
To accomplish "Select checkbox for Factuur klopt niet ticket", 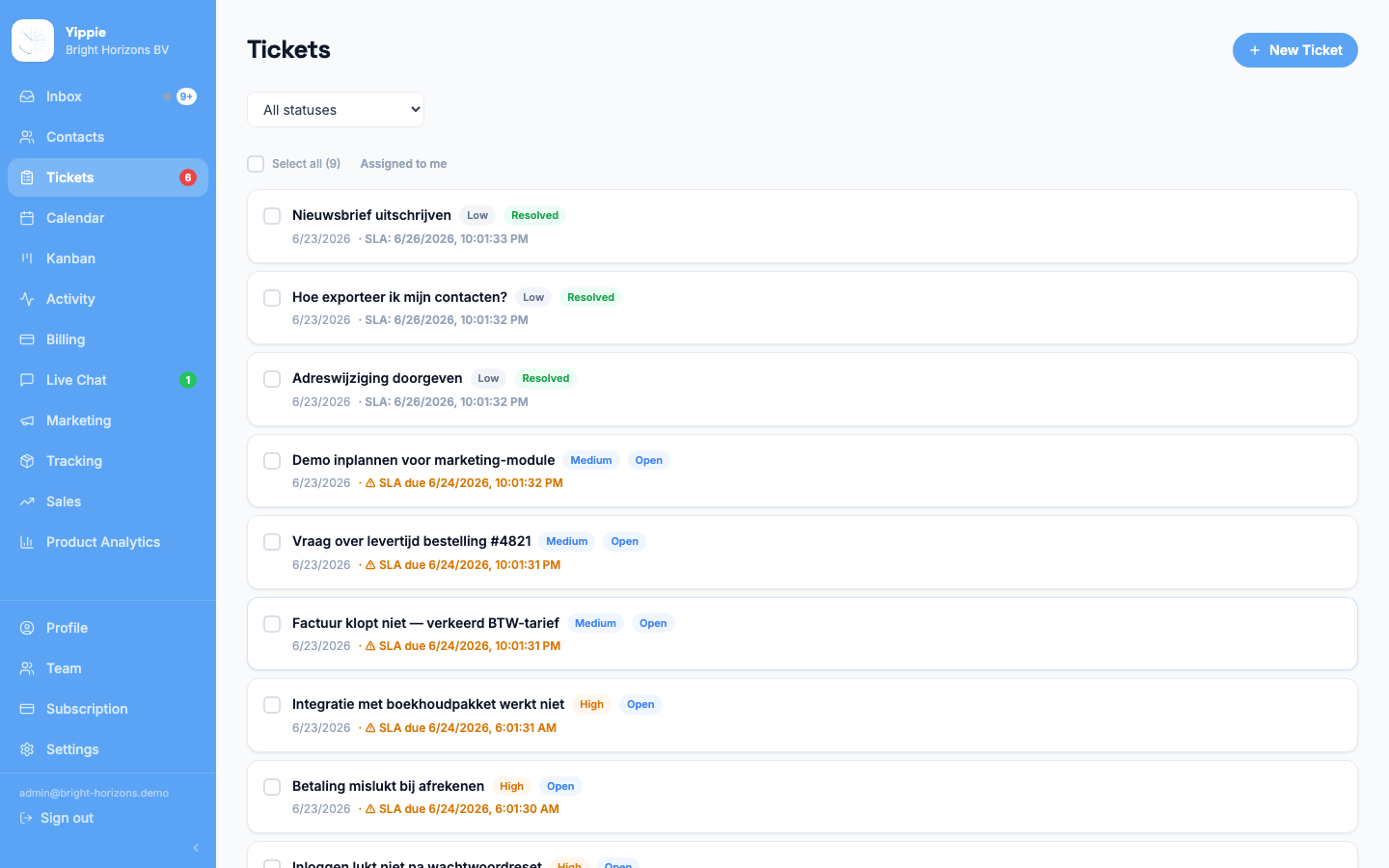I will (272, 624).
